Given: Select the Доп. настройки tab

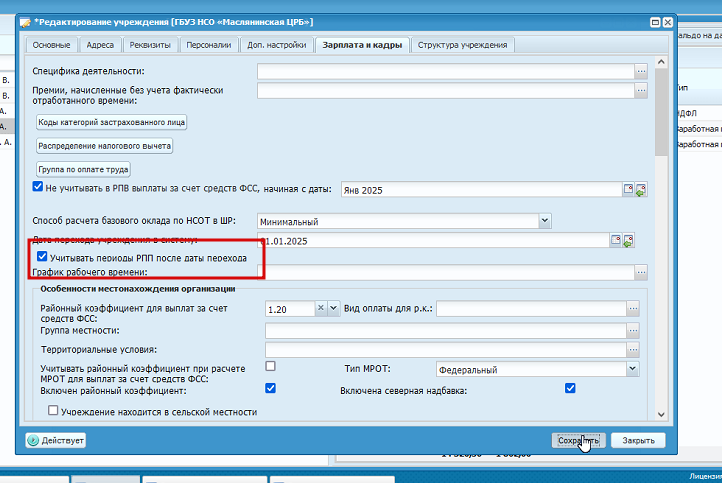Looking at the screenshot, I should (277, 45).
